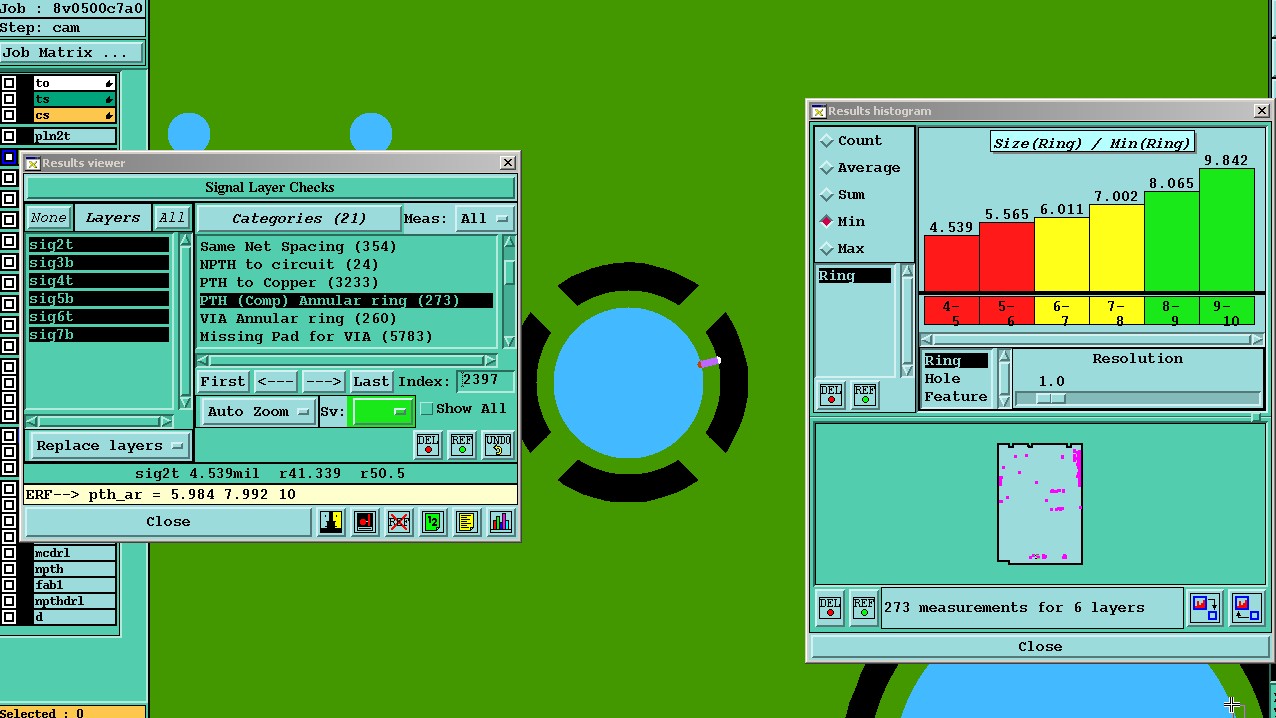Image resolution: width=1276 pixels, height=718 pixels.
Task: Click the DEL icon in Results viewer
Action: tap(428, 444)
